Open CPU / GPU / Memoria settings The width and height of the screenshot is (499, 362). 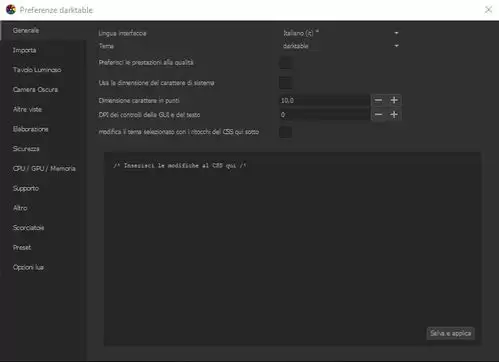(44, 168)
